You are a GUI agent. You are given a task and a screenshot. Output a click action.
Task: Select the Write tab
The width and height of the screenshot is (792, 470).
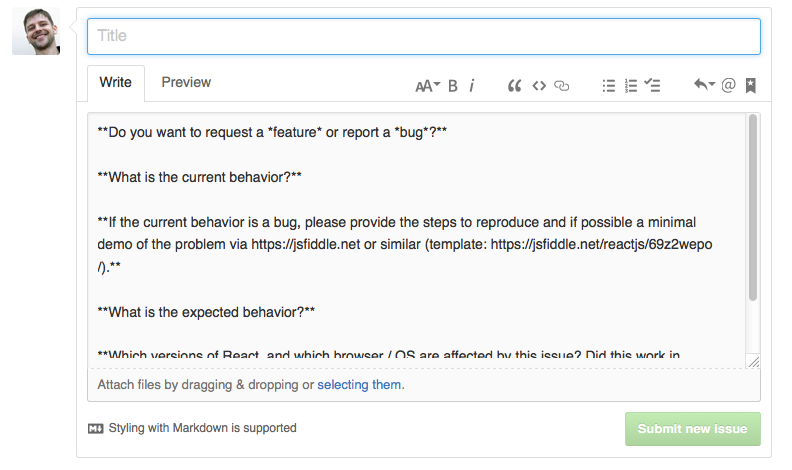(x=116, y=83)
